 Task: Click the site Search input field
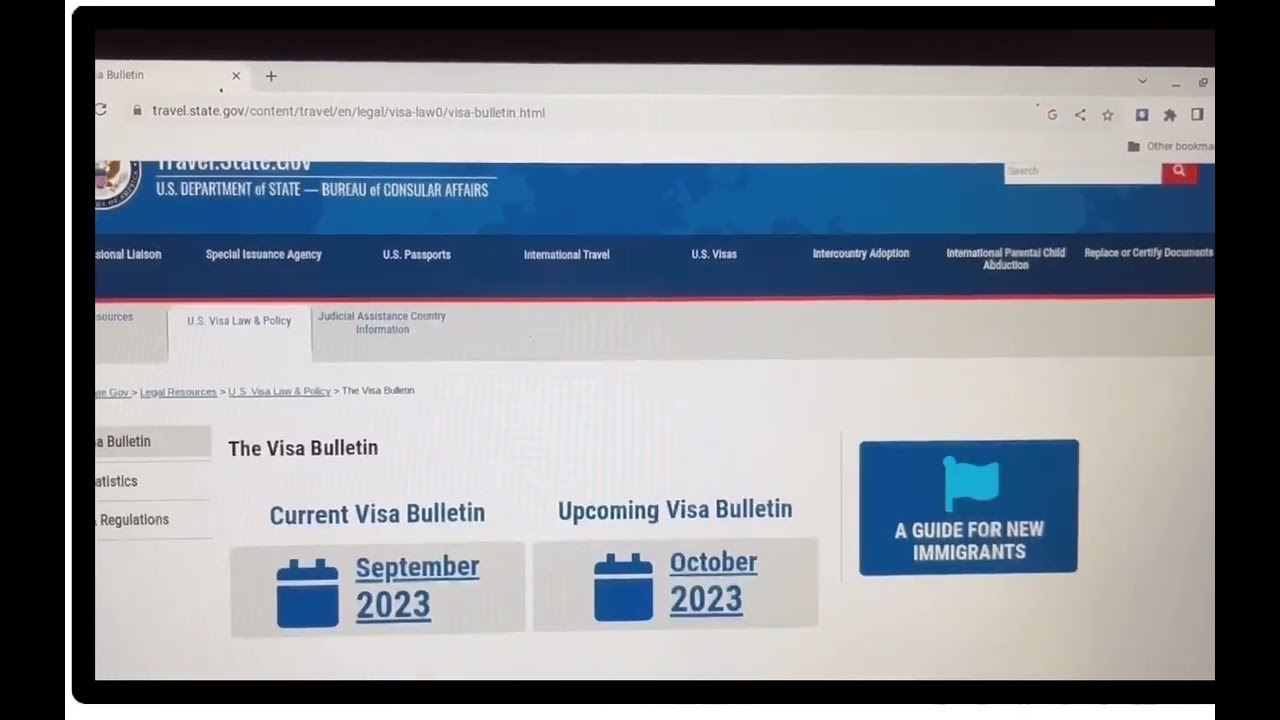pos(1083,171)
